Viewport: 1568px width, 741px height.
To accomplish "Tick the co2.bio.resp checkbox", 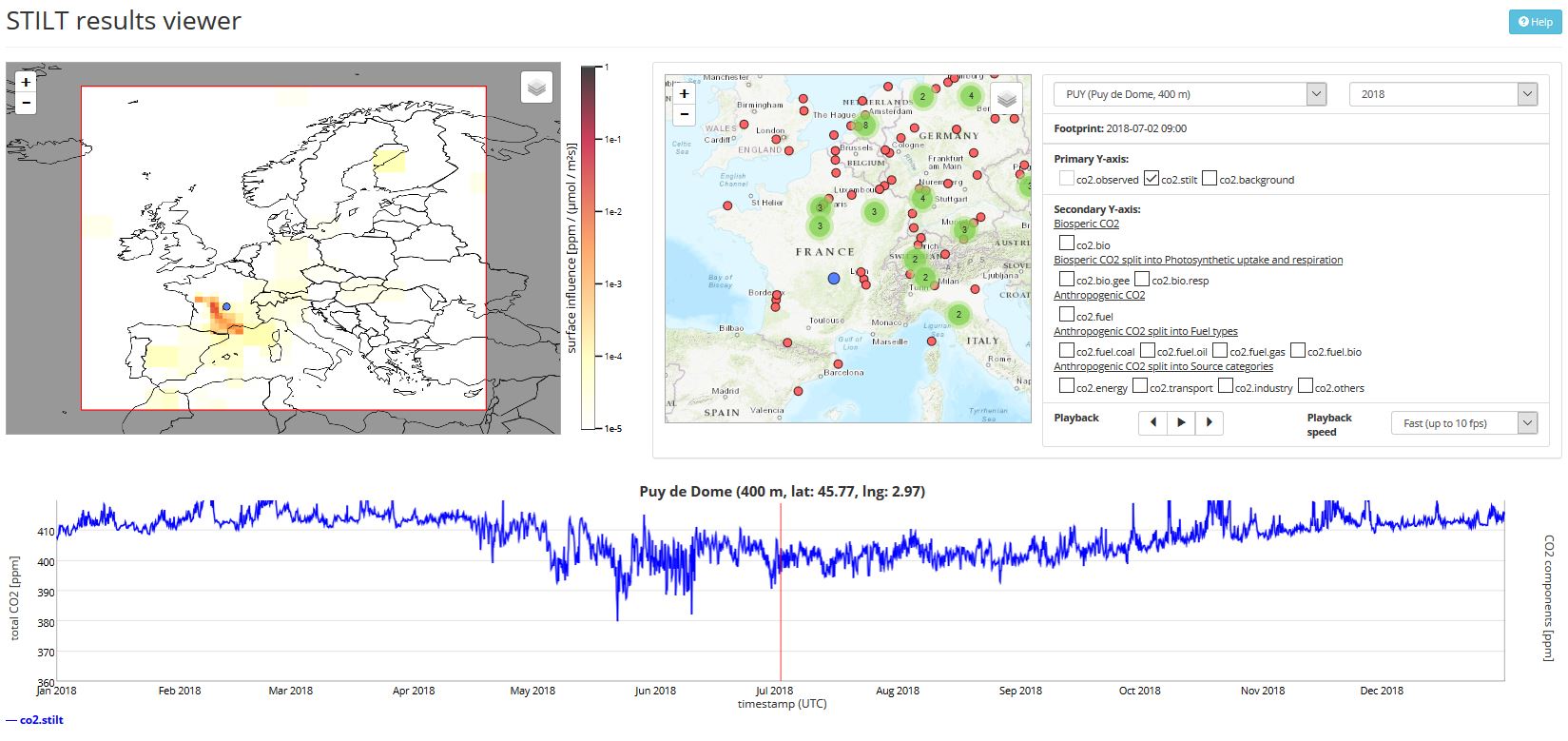I will point(1142,279).
